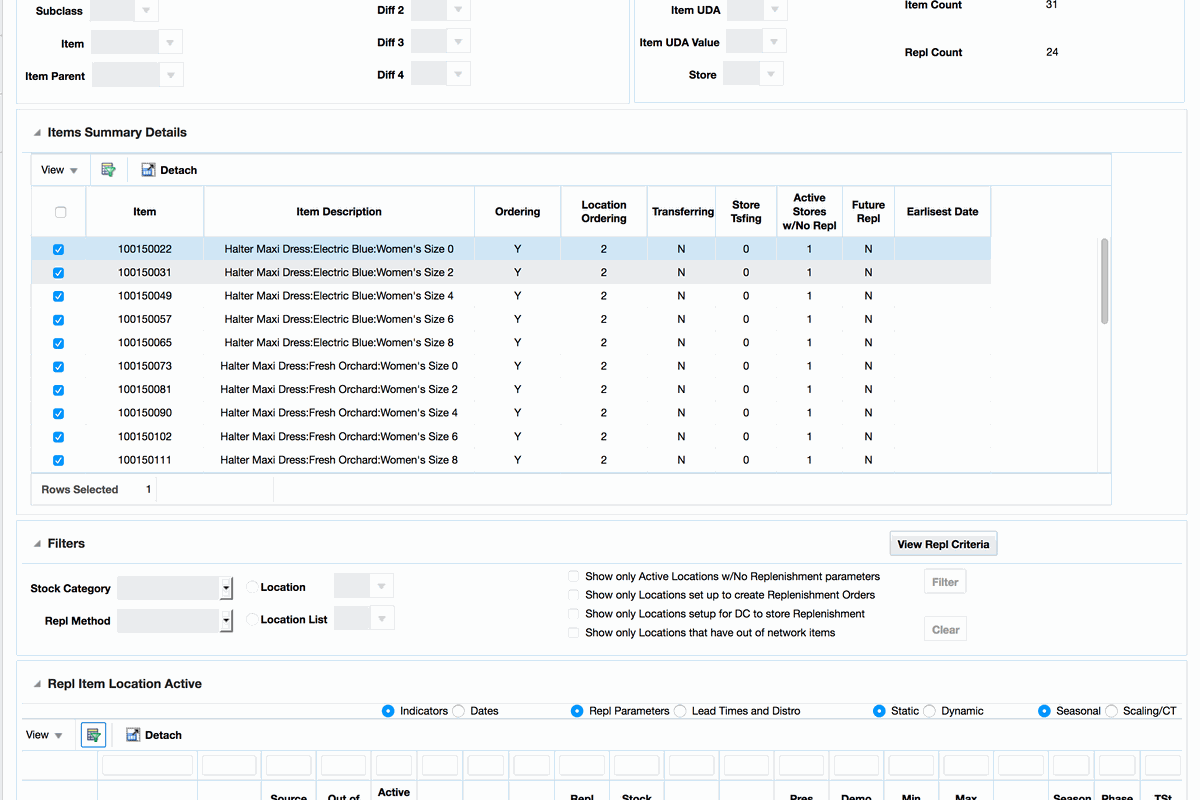Viewport: 1200px width, 800px height.
Task: Select the Dynamic radio button
Action: coord(929,711)
